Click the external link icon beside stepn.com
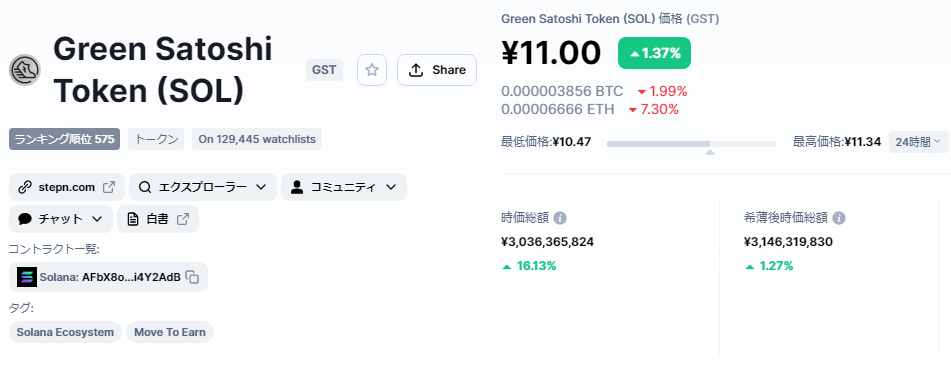Image resolution: width=951 pixels, height=367 pixels. pos(109,187)
